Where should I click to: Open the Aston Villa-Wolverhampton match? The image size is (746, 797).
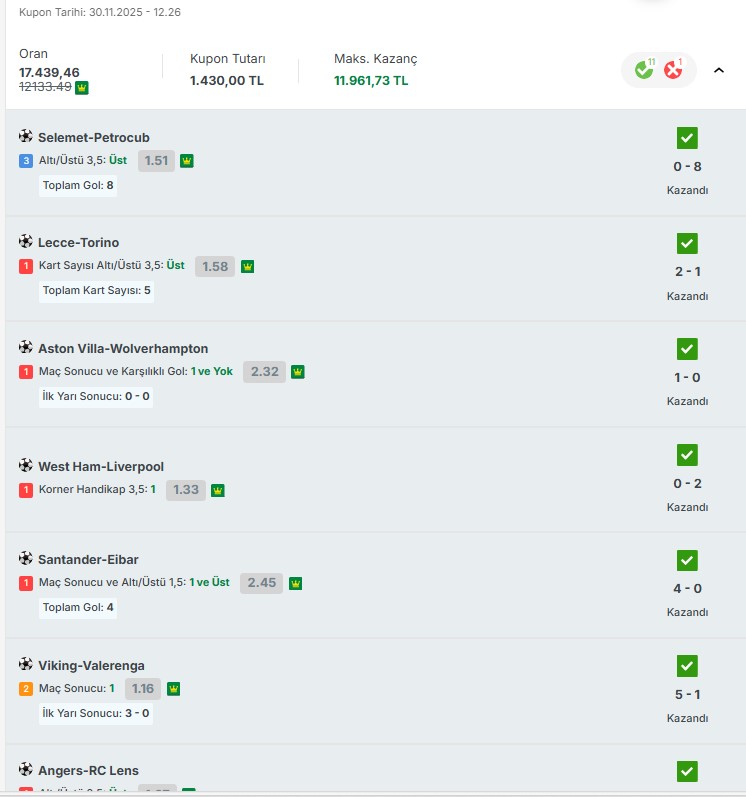(x=123, y=349)
